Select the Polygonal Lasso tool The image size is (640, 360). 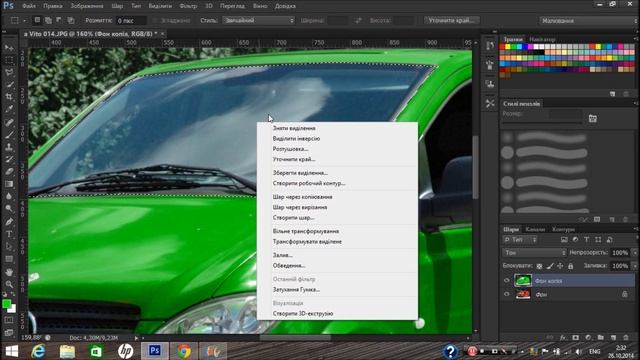[9, 73]
